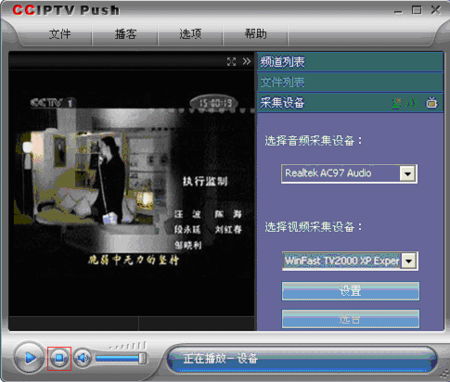This screenshot has width=450, height=382.
Task: Click the Stop button in playback controls
Action: coord(59,358)
